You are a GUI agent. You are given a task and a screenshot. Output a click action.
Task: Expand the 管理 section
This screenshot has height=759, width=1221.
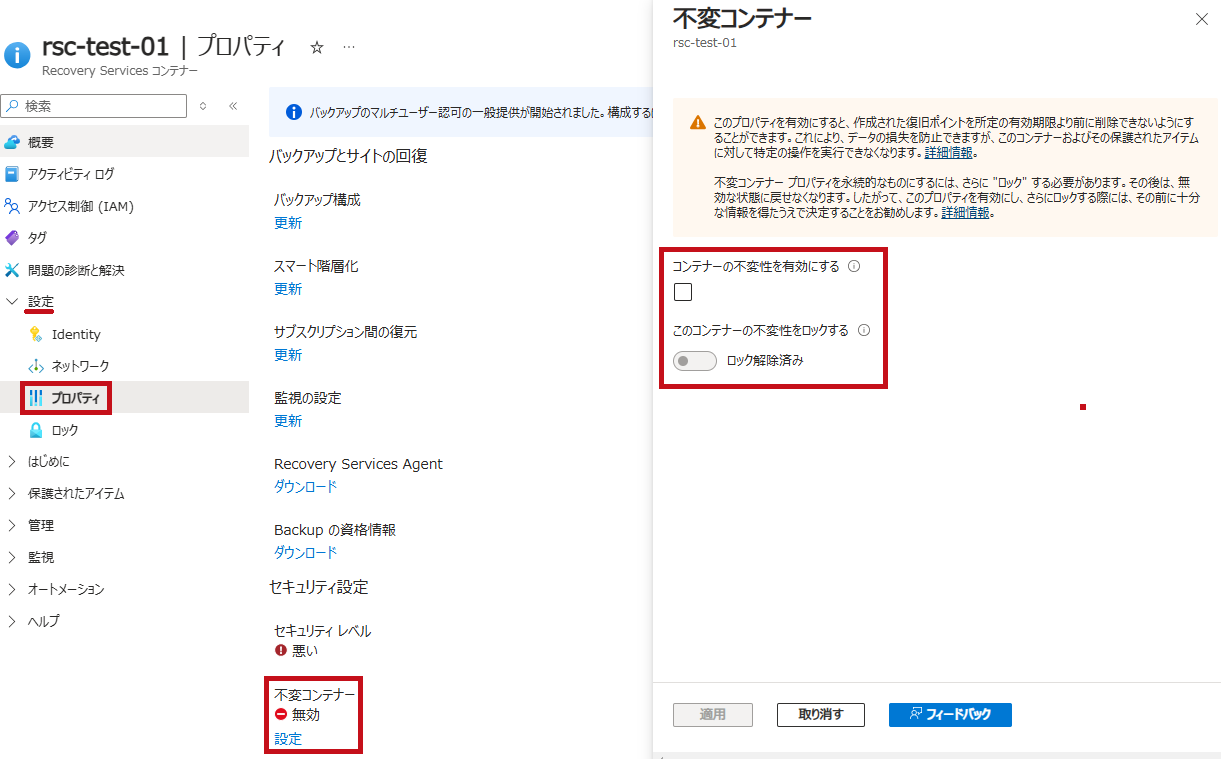(x=12, y=526)
